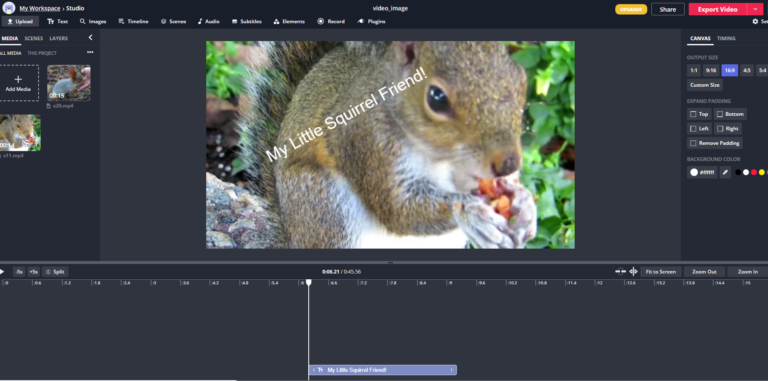Click the split-at-playhead icon near Fit to Screen

(x=633, y=271)
